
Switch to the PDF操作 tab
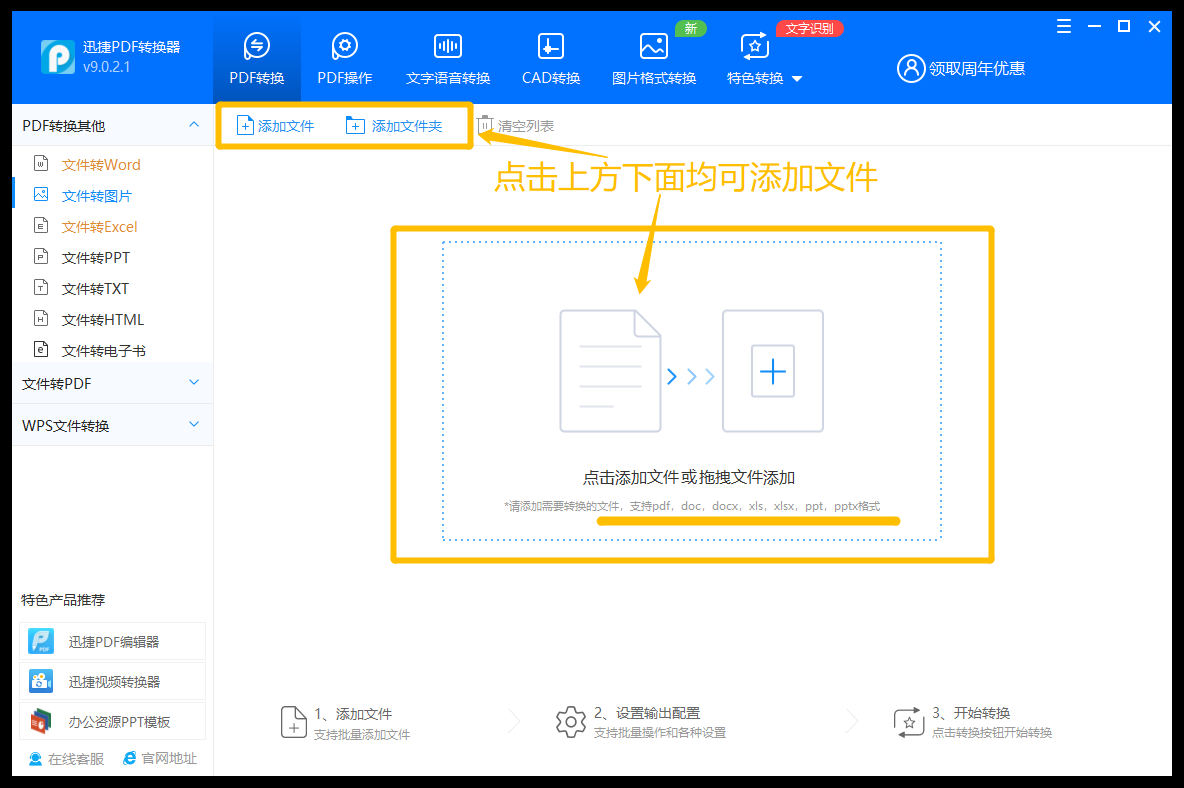click(x=344, y=57)
